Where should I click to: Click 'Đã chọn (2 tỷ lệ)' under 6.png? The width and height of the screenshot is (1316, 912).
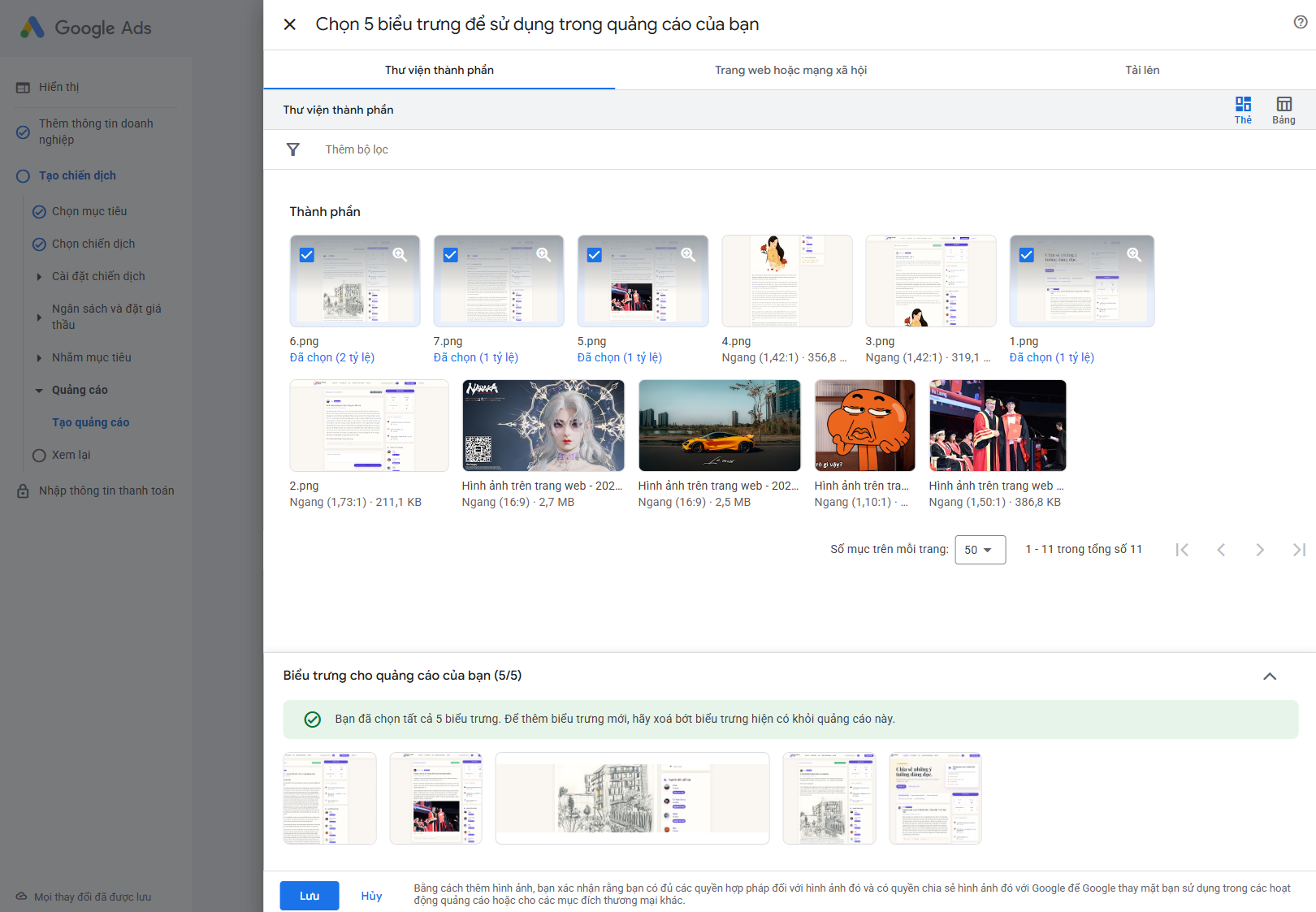[x=332, y=357]
